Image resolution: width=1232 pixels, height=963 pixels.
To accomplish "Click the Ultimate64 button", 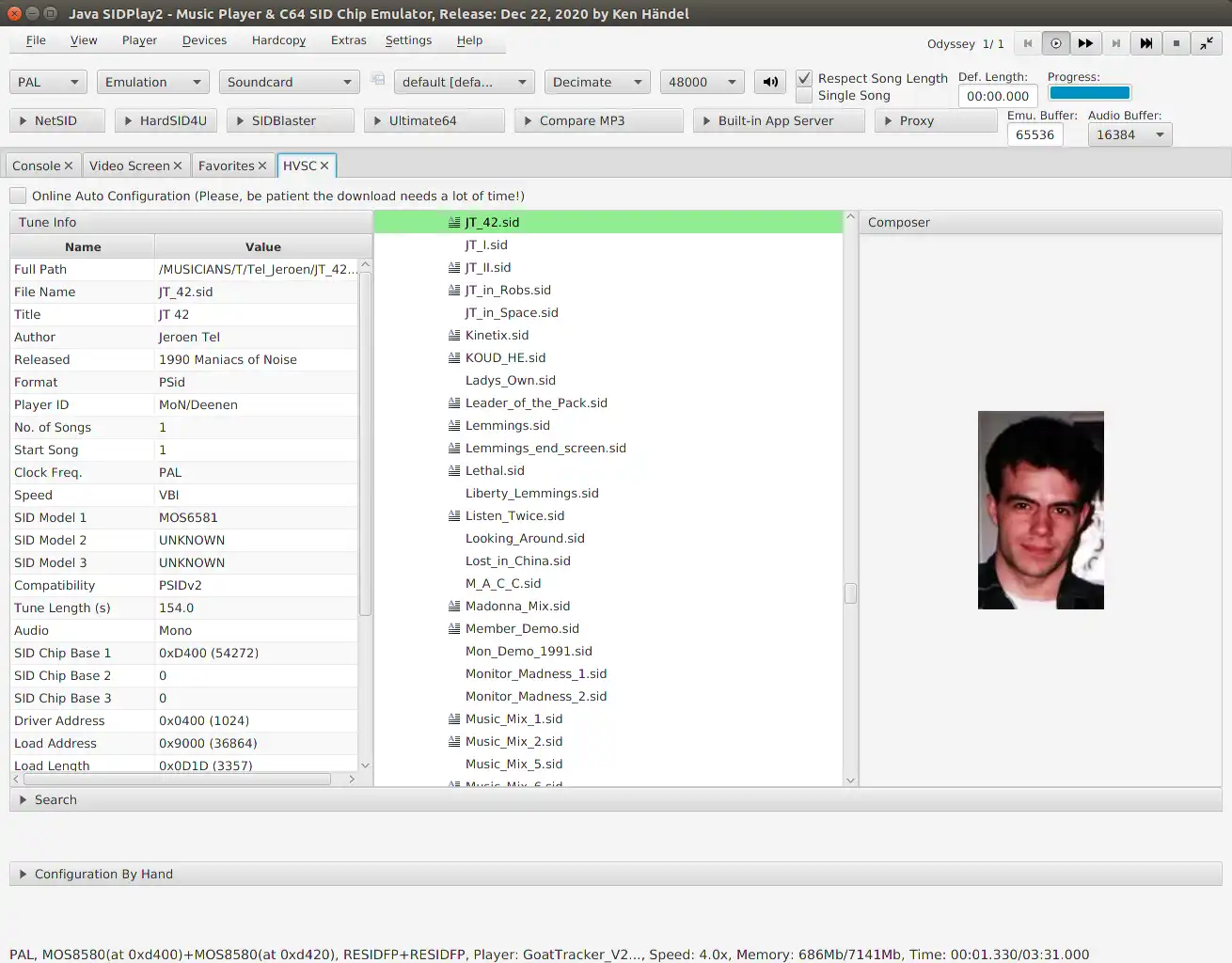I will (x=434, y=120).
